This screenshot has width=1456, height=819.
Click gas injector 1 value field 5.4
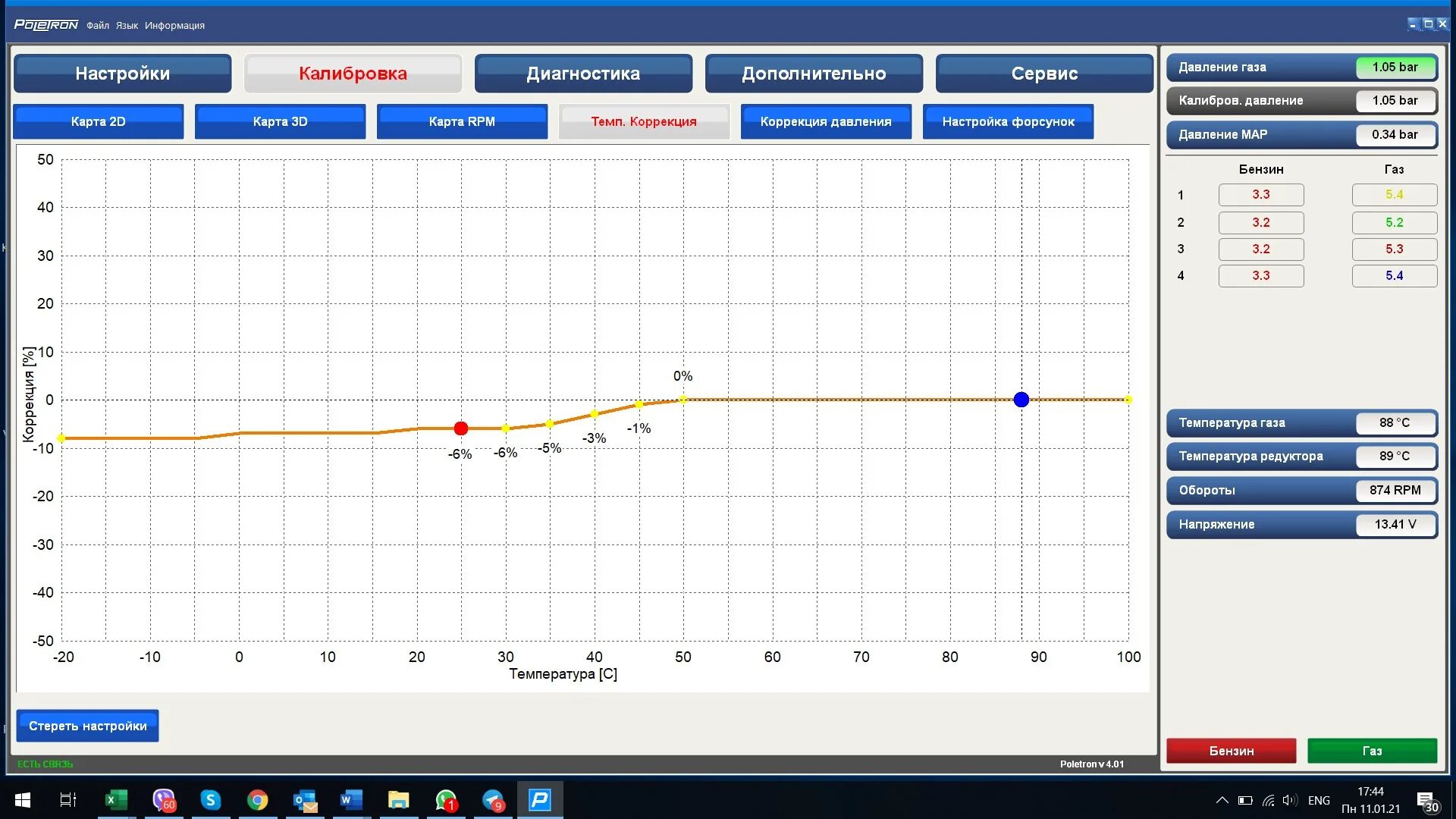[1394, 195]
